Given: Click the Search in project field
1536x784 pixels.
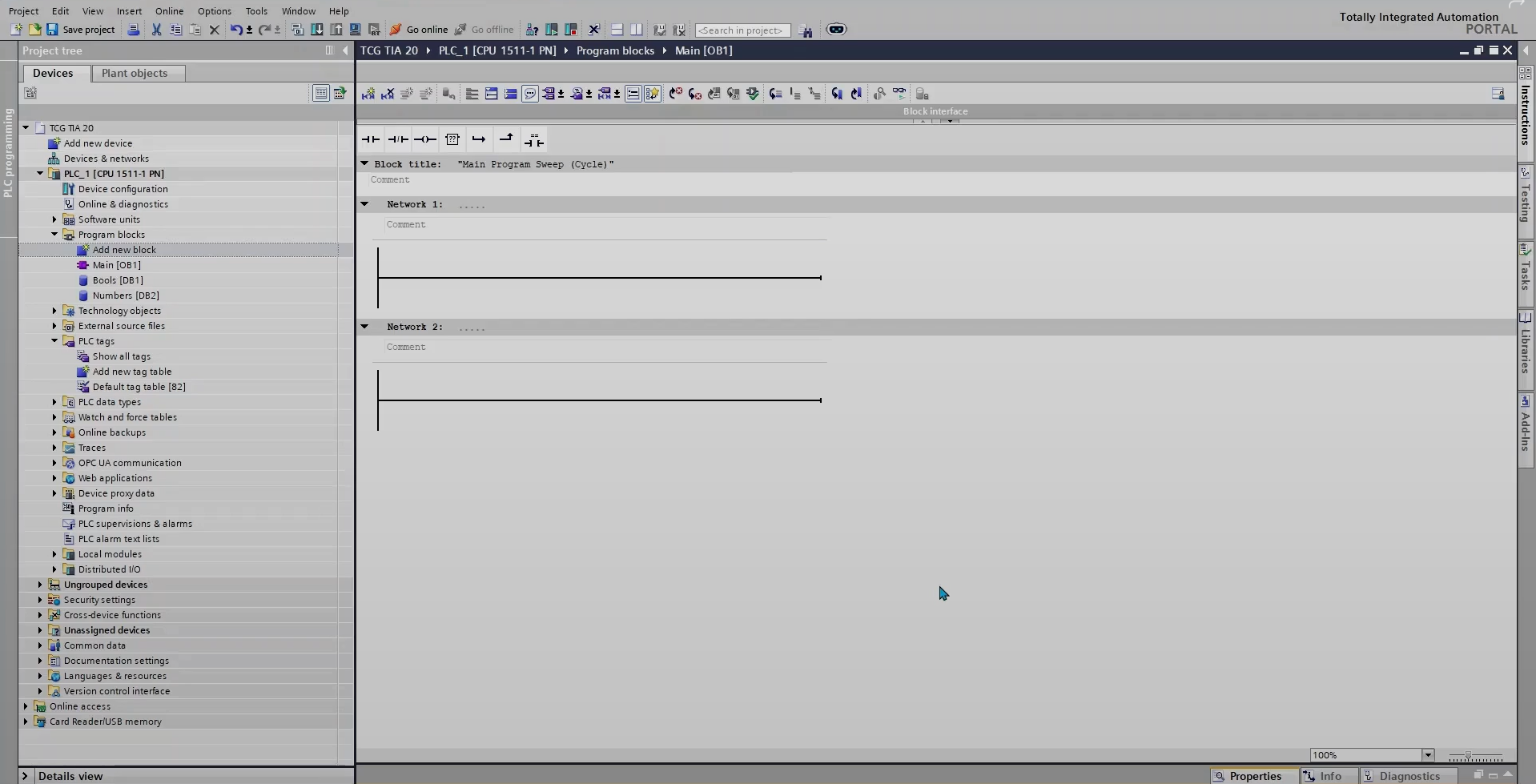Looking at the screenshot, I should 742,30.
